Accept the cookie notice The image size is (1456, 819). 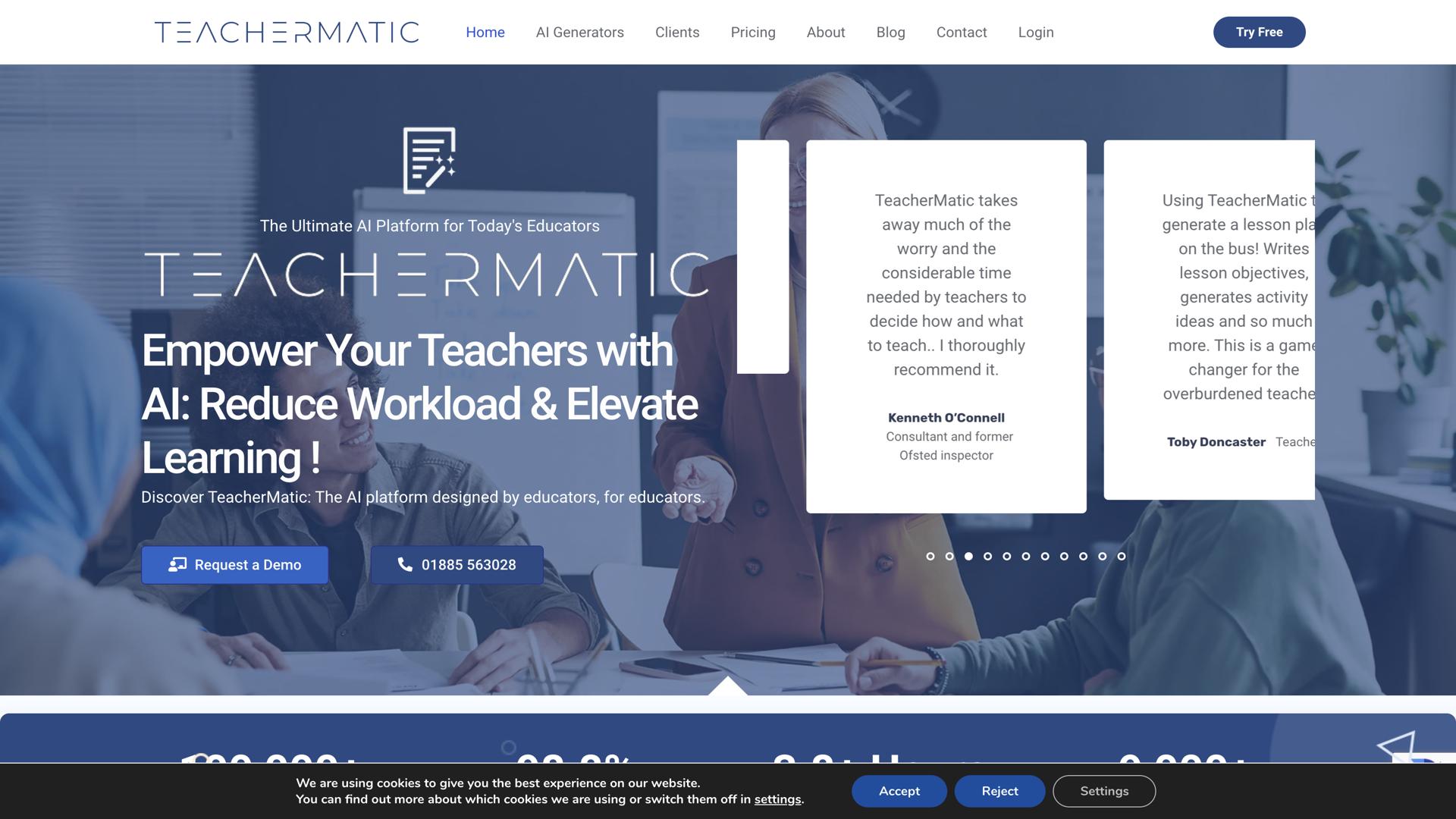pyautogui.click(x=899, y=791)
